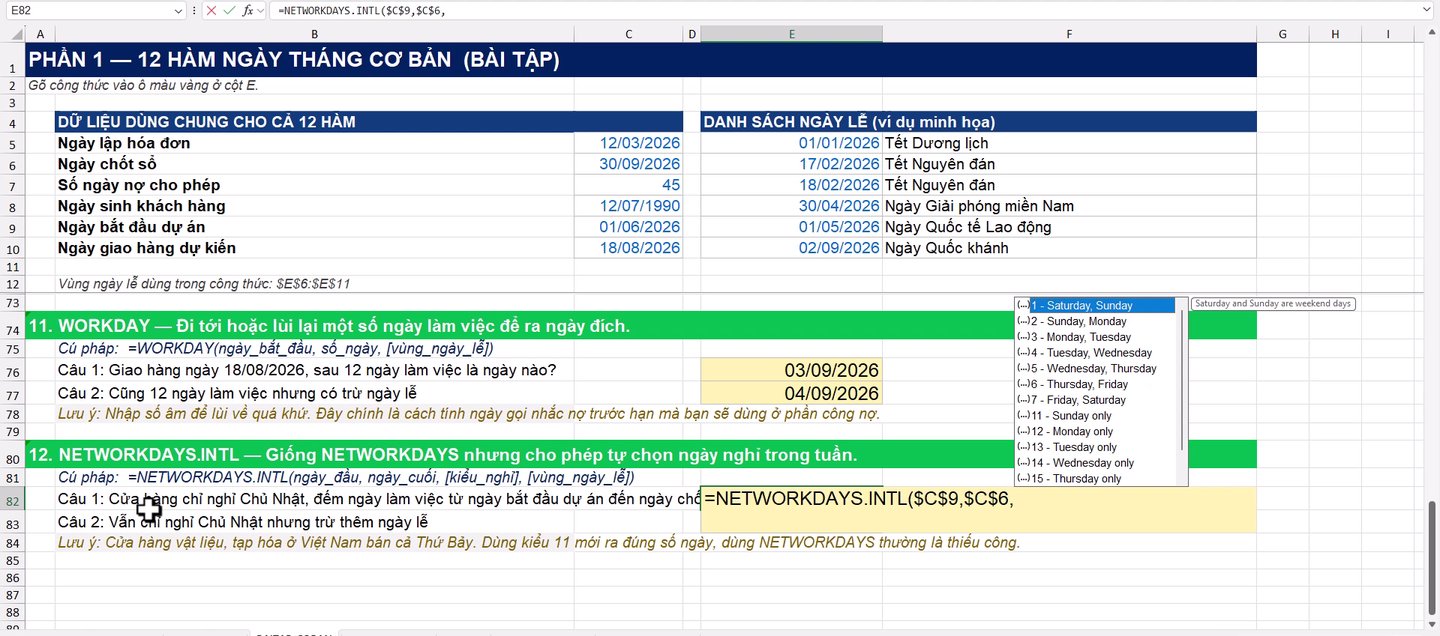
Task: Click project start date 01/06/2026 cell
Action: tap(629, 227)
